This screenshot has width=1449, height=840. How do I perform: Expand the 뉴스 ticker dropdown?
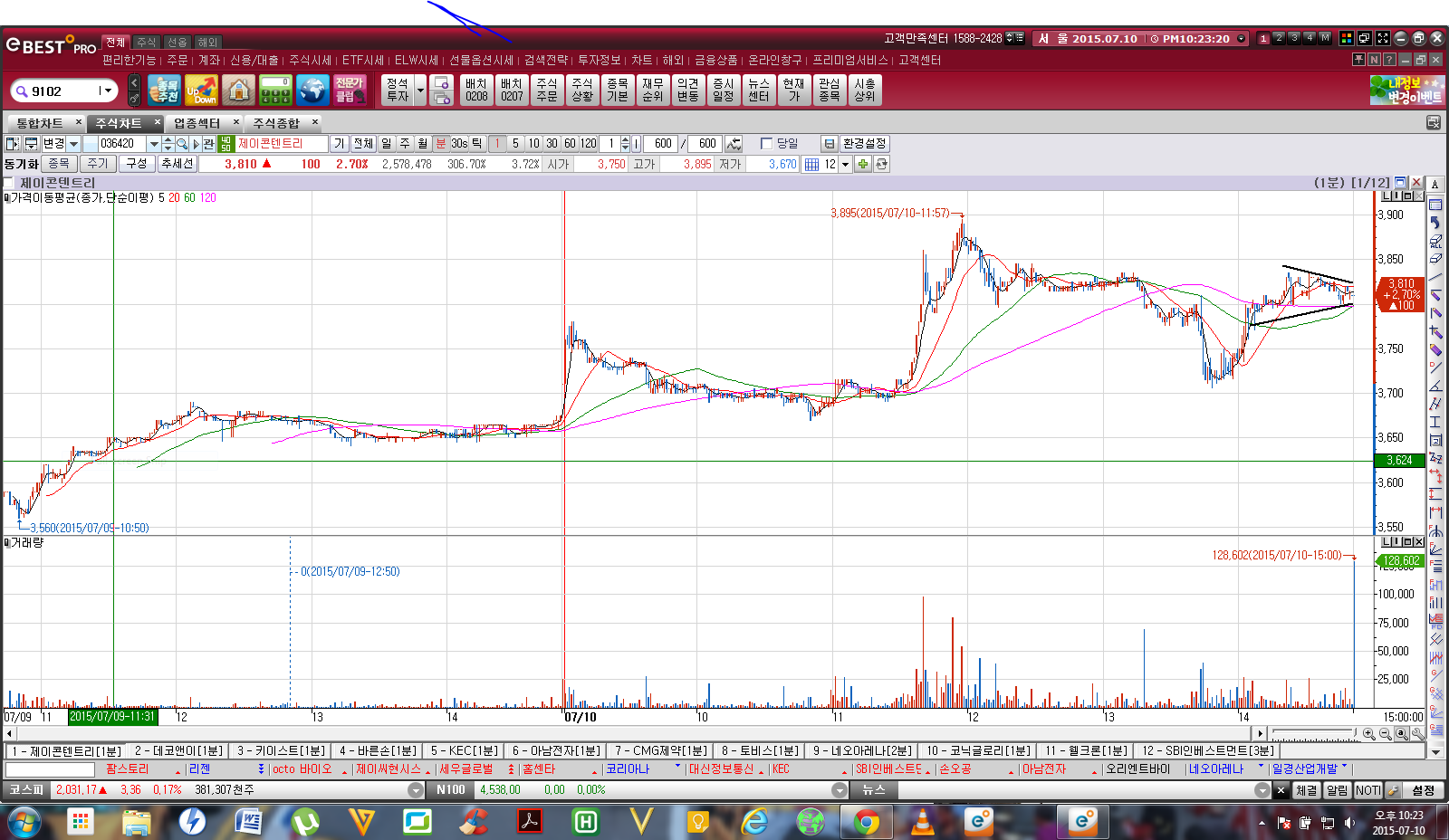pos(1262,790)
